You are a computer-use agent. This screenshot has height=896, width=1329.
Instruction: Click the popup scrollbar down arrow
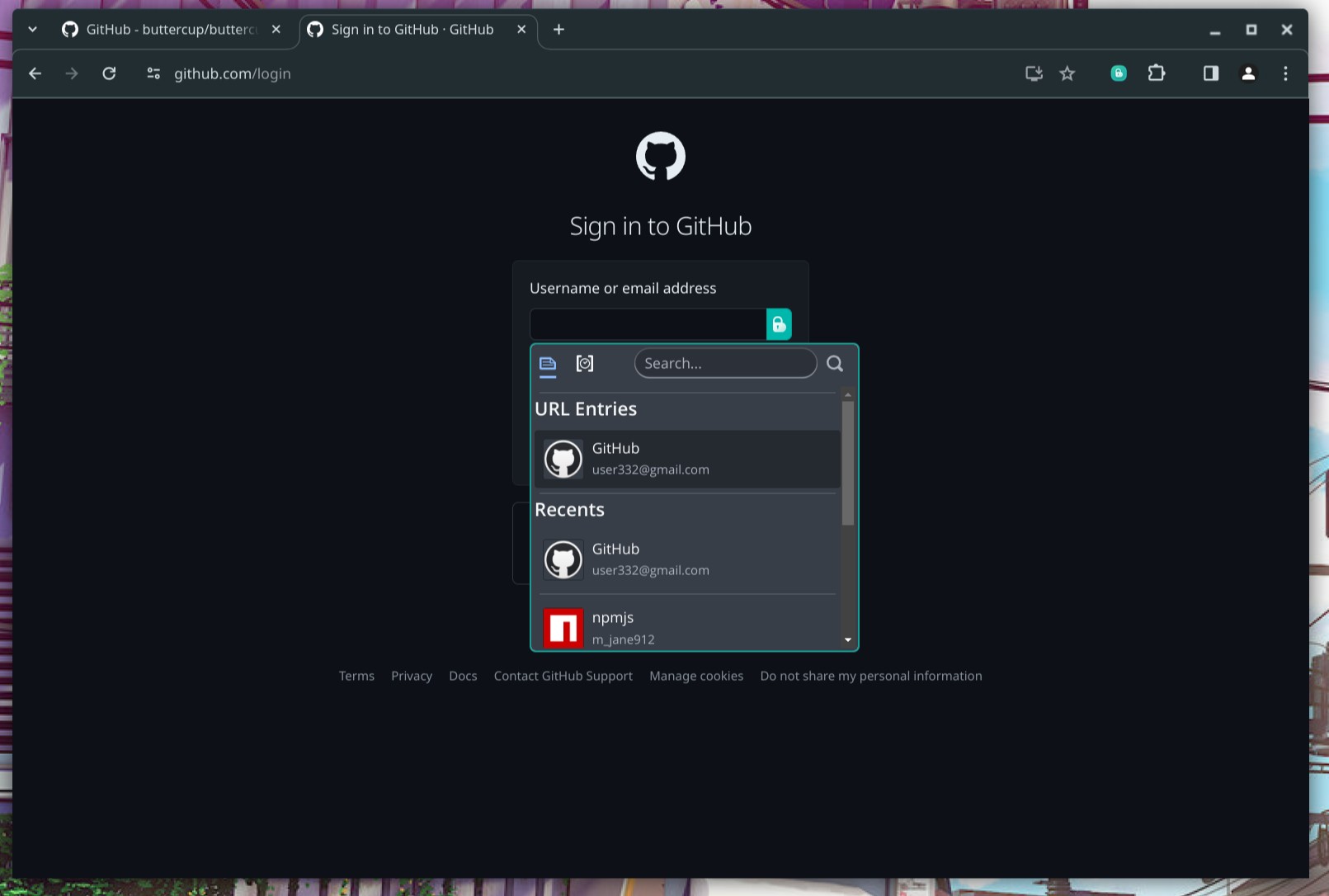pos(848,640)
